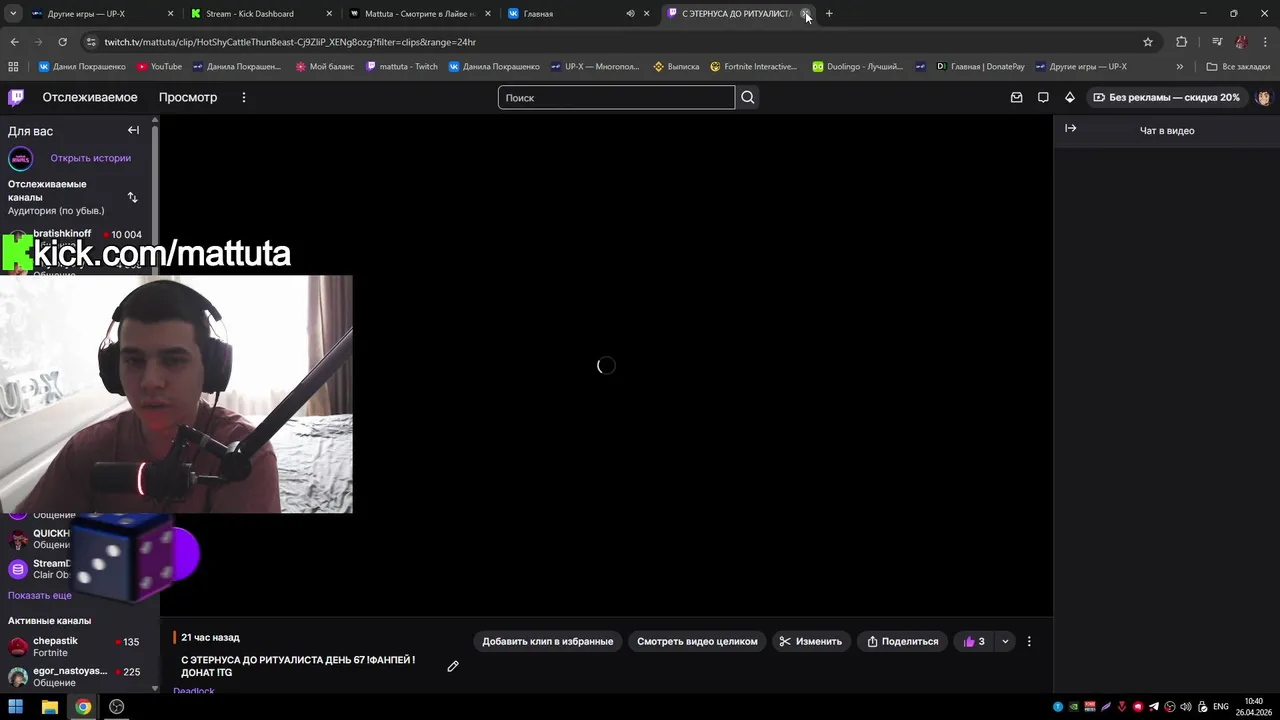
Task: Mute the VK Главная tab audio
Action: (630, 14)
